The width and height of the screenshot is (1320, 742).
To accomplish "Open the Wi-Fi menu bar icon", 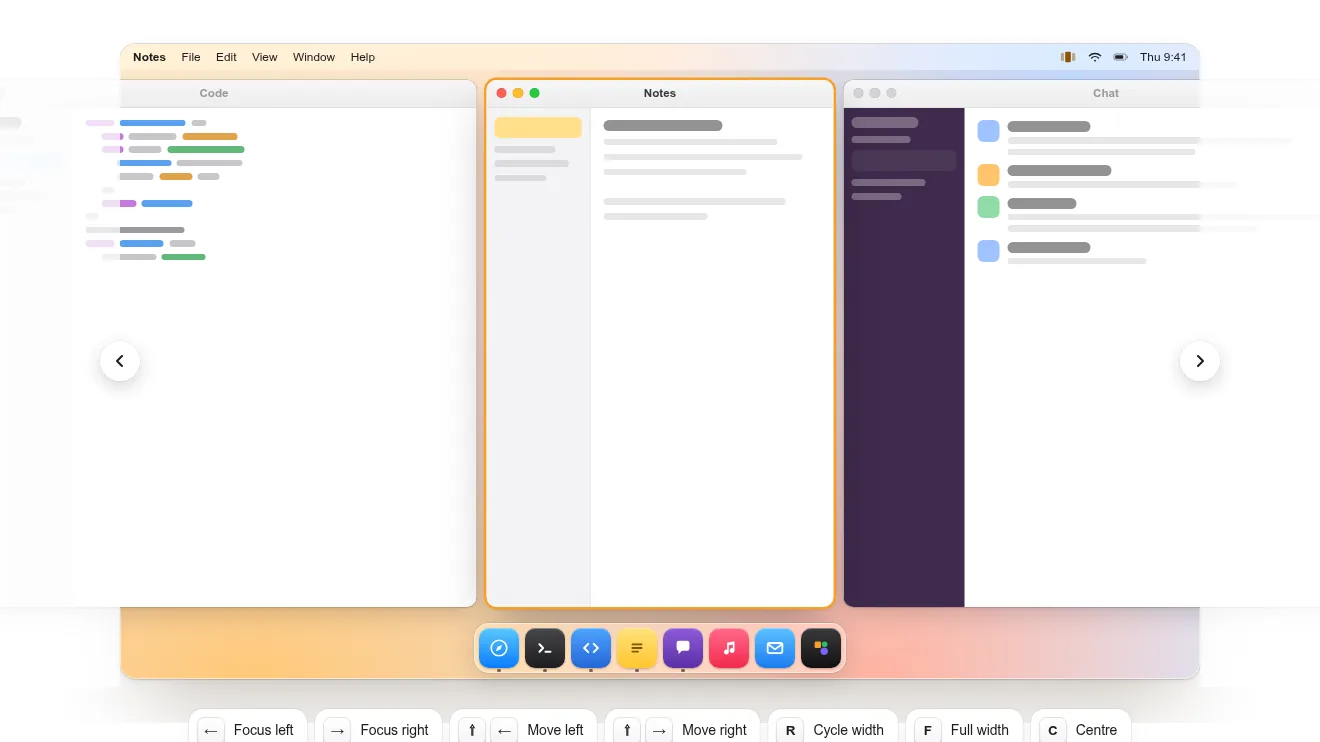I will pos(1095,57).
